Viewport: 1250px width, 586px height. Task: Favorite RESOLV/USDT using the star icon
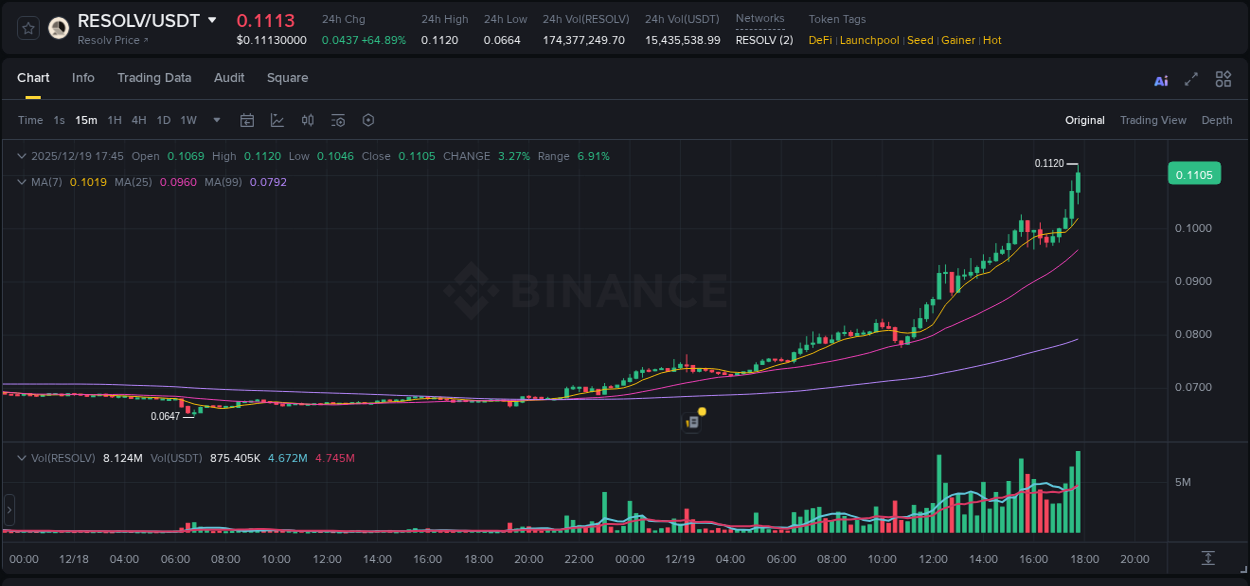pyautogui.click(x=27, y=27)
